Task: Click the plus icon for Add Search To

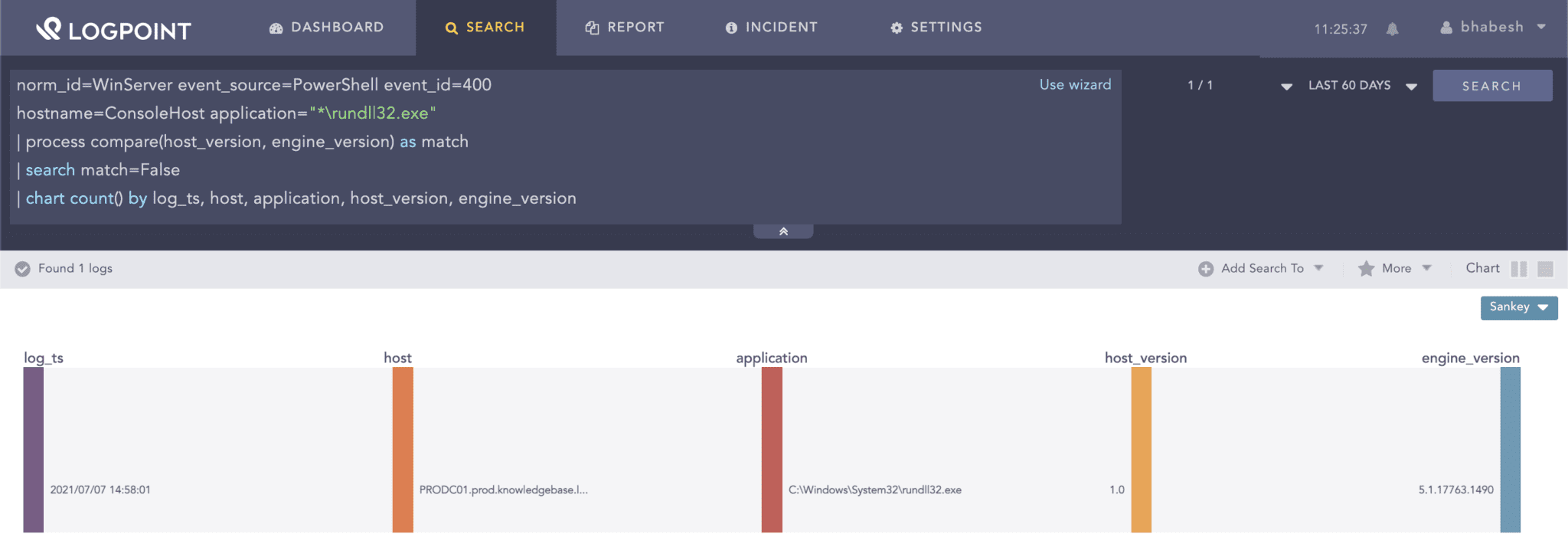Action: pos(1206,269)
